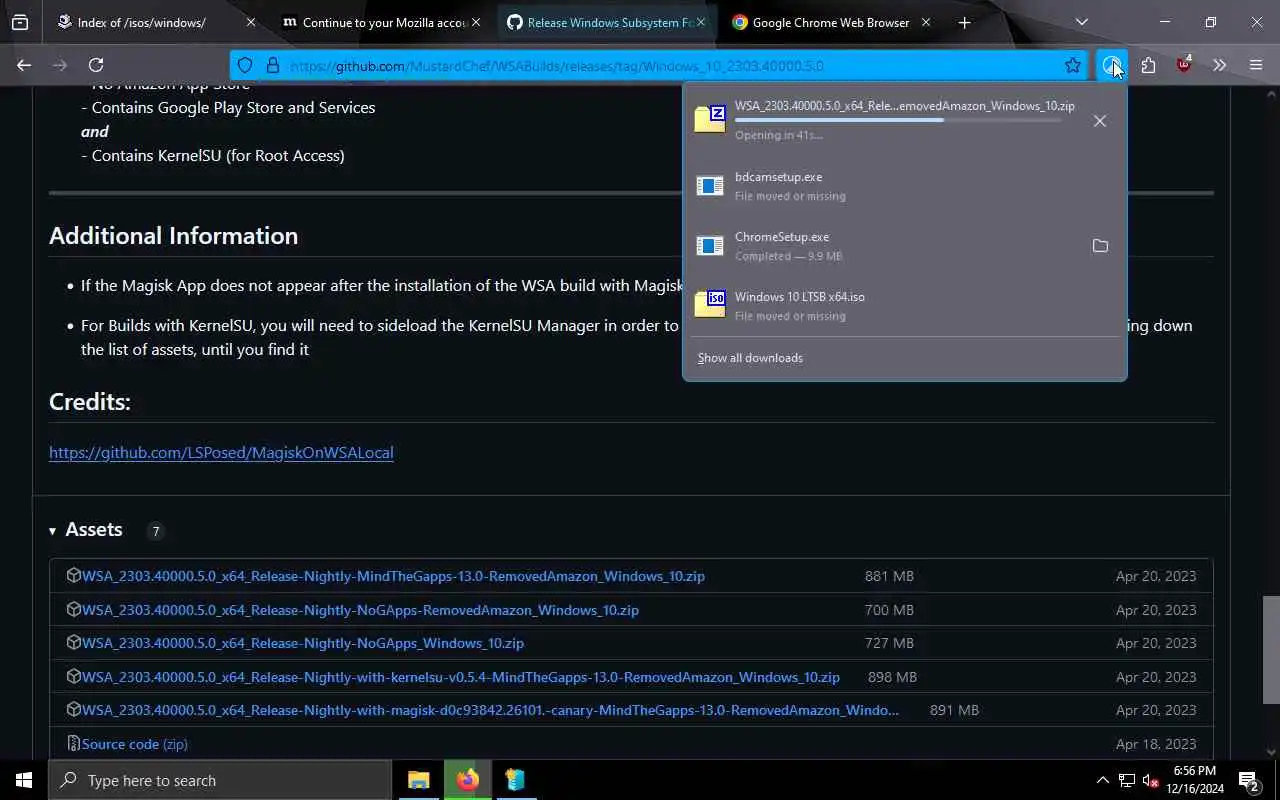1280x800 pixels.
Task: Click the muted volume tray icon
Action: tap(1151, 780)
